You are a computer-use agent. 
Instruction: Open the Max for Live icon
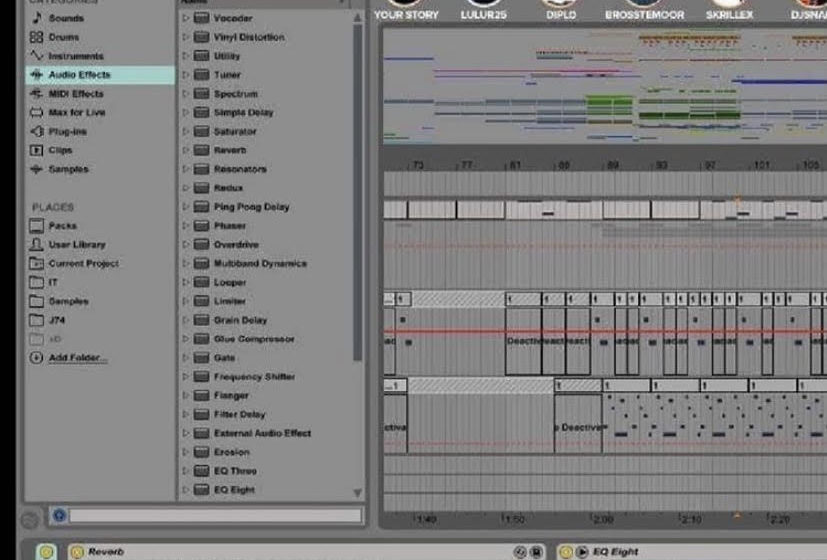pyautogui.click(x=37, y=113)
